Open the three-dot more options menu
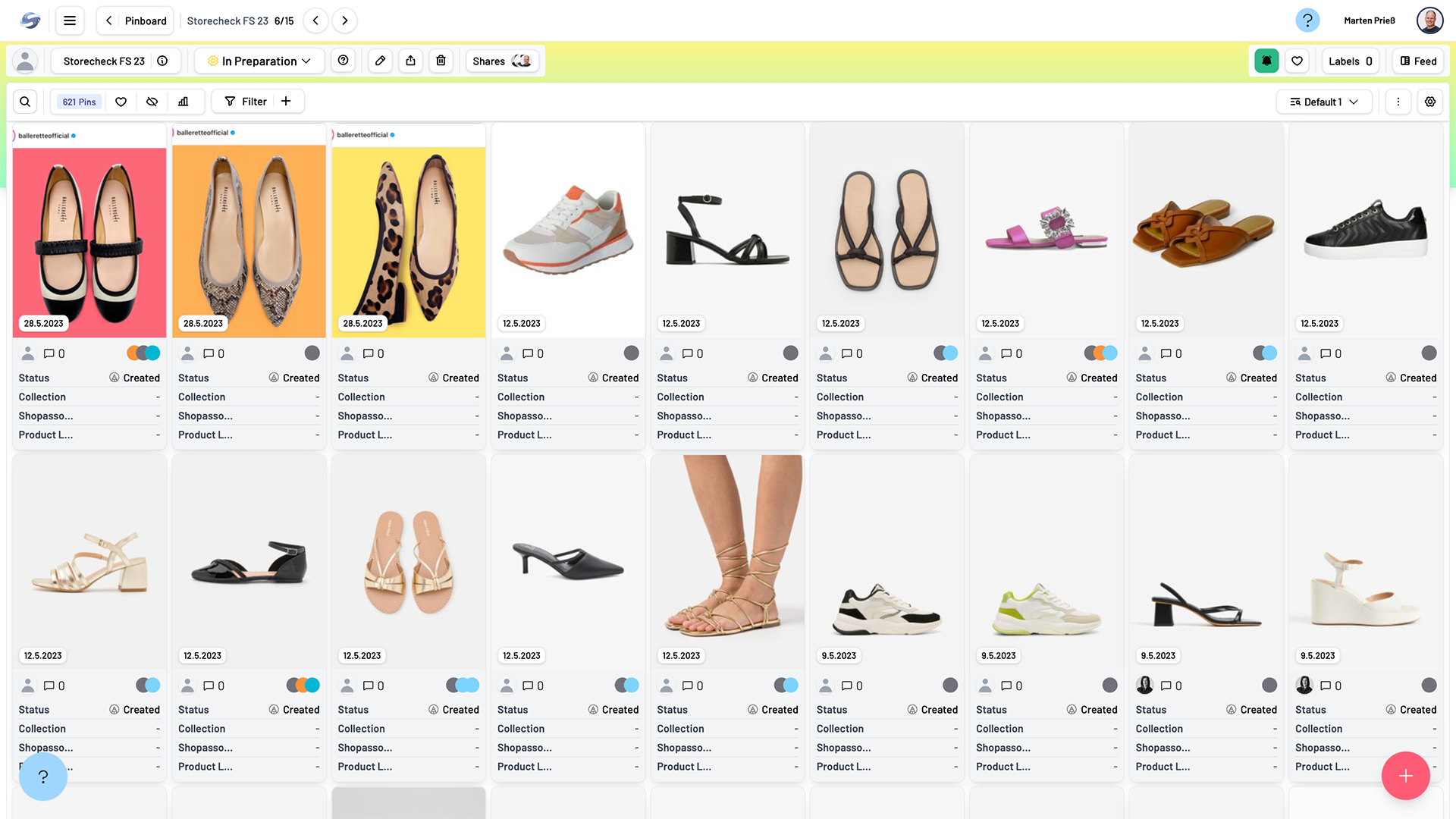This screenshot has height=819, width=1456. pyautogui.click(x=1398, y=102)
